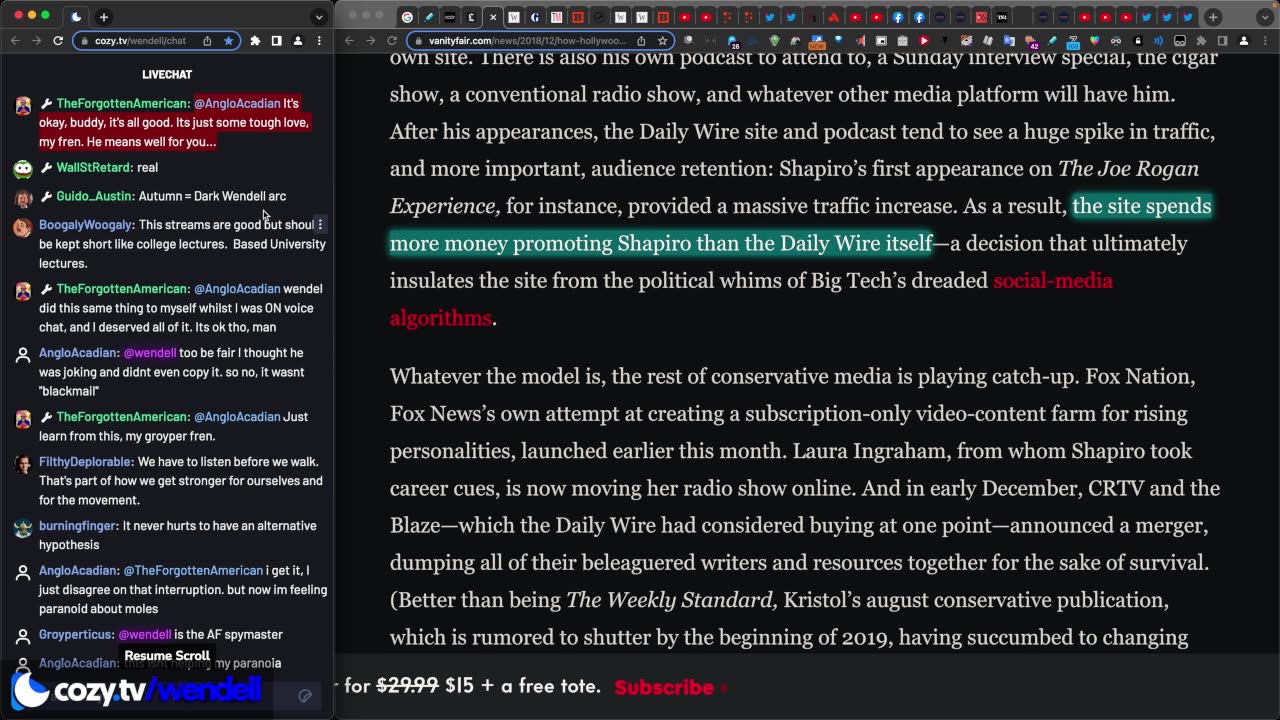Open message options beside BoogalyWoogaly's message

click(x=320, y=225)
